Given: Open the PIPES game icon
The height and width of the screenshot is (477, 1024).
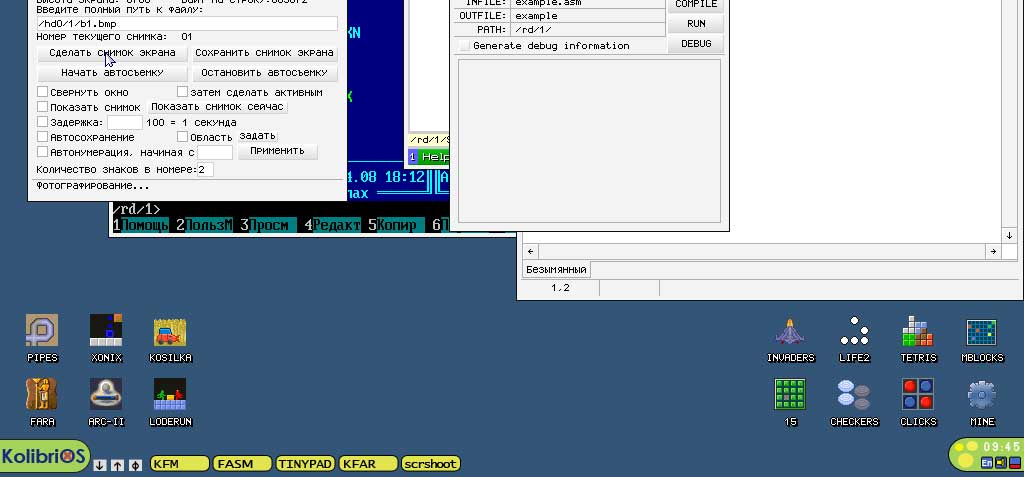Looking at the screenshot, I should (42, 331).
